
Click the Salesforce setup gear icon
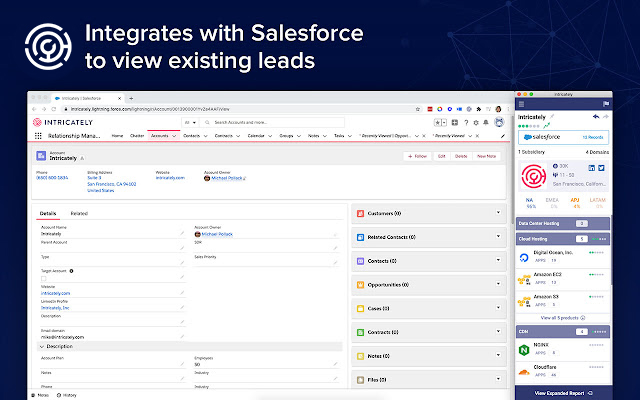[476, 122]
